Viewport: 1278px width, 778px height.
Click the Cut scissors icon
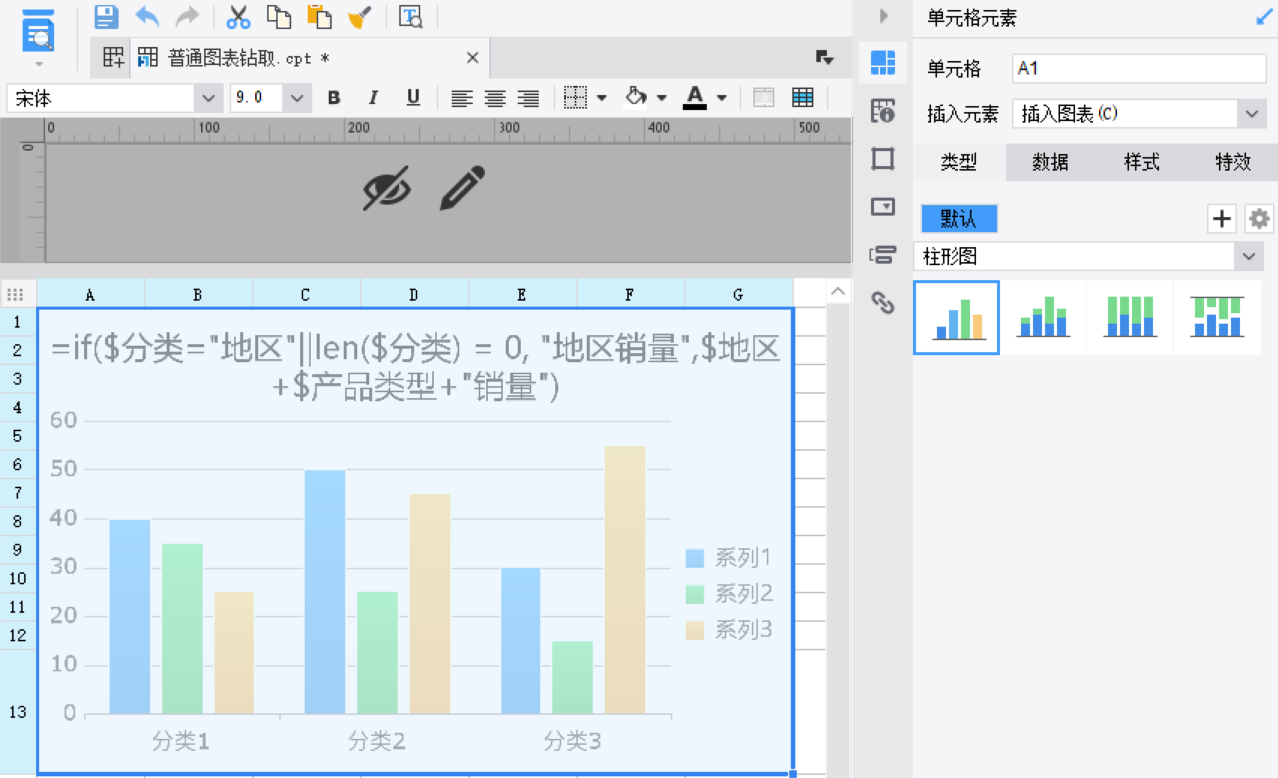(238, 17)
